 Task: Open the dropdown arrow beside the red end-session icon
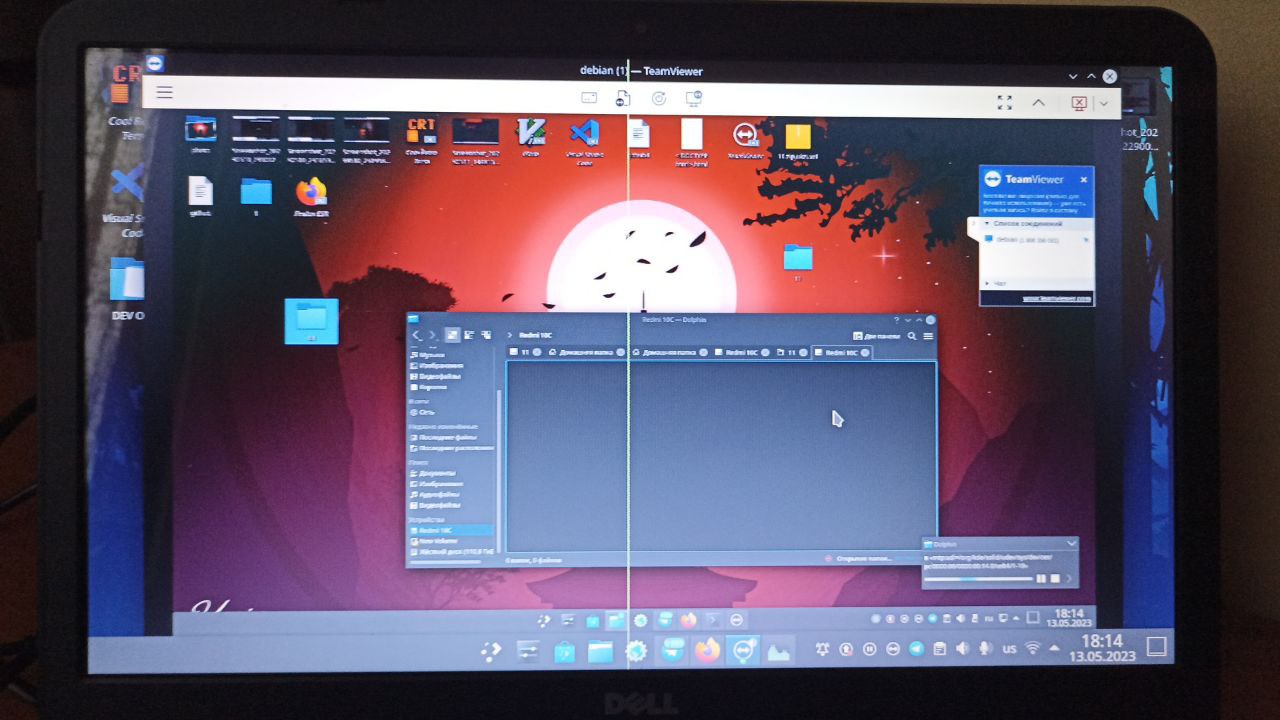pyautogui.click(x=1103, y=103)
